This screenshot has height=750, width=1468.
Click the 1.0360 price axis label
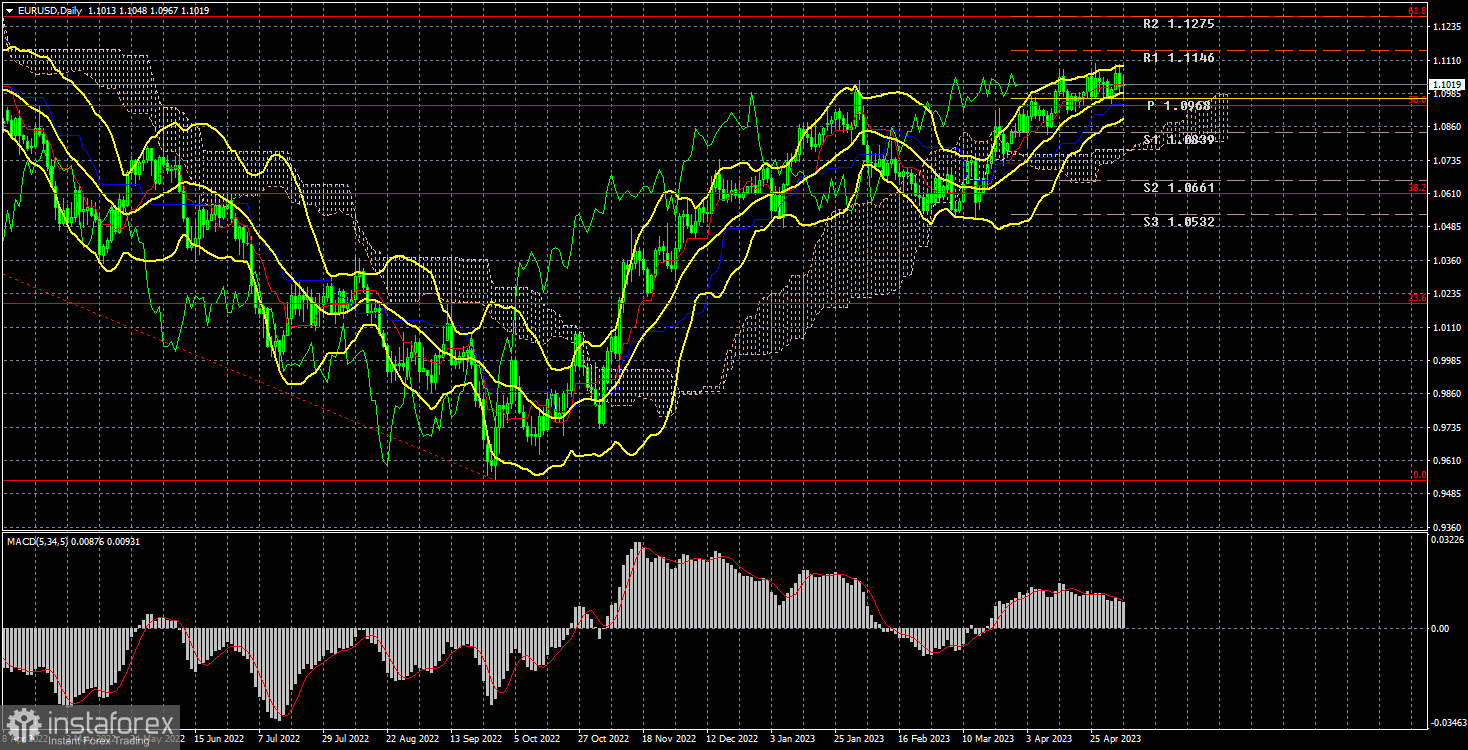(x=1445, y=261)
